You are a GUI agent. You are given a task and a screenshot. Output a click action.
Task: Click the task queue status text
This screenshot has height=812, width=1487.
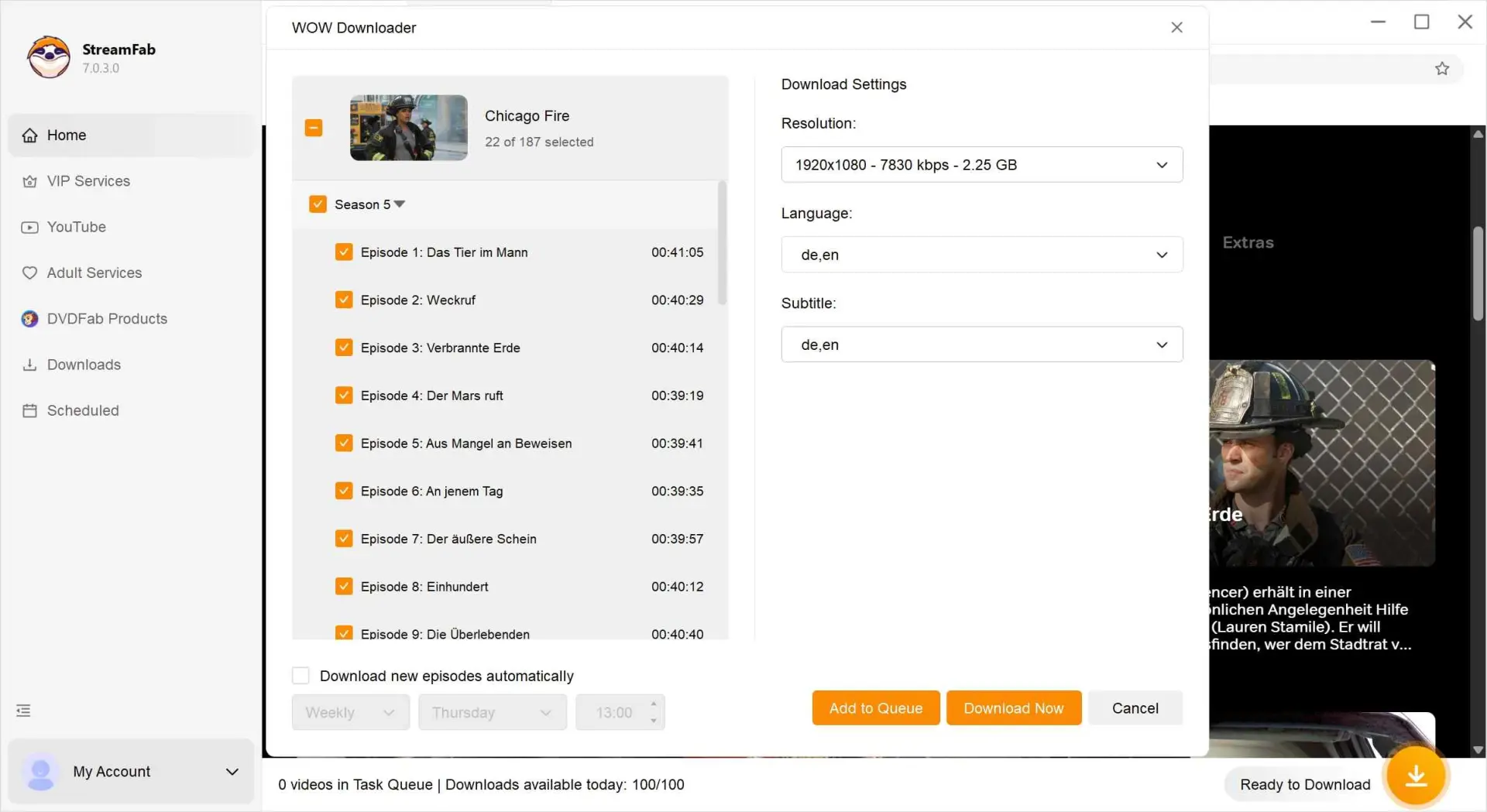(481, 785)
